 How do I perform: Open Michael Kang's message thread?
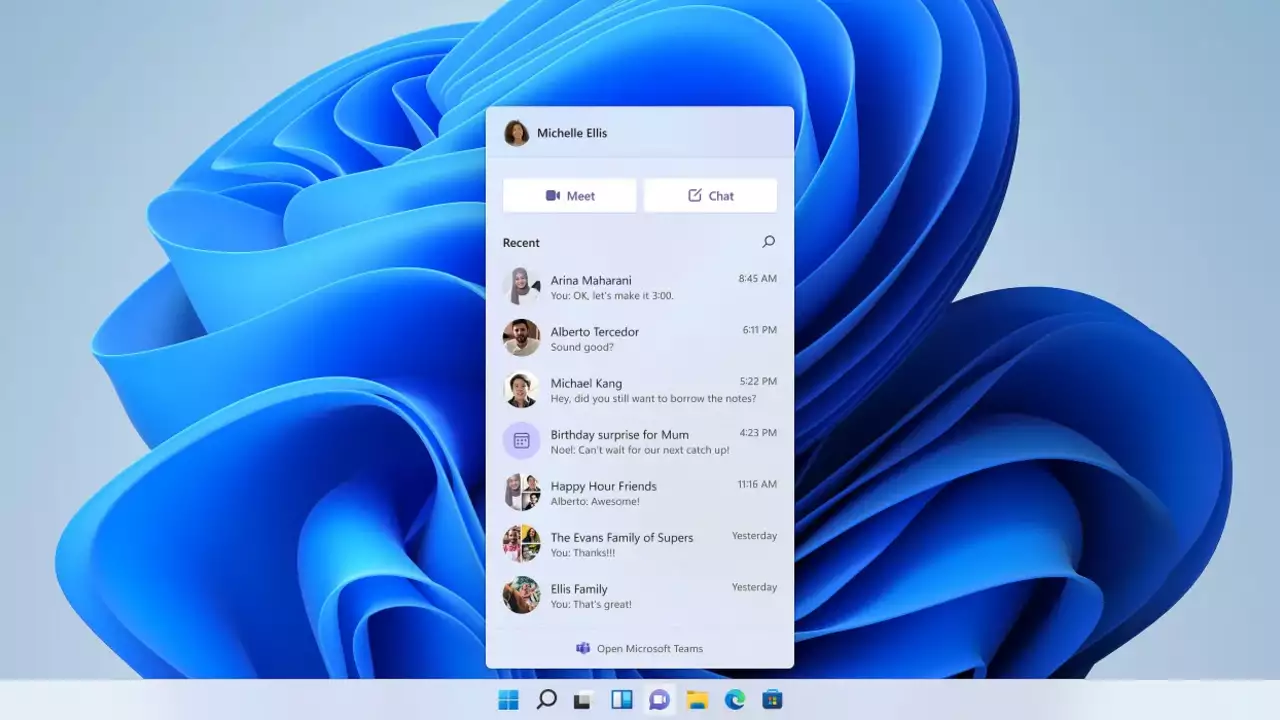[x=640, y=390]
